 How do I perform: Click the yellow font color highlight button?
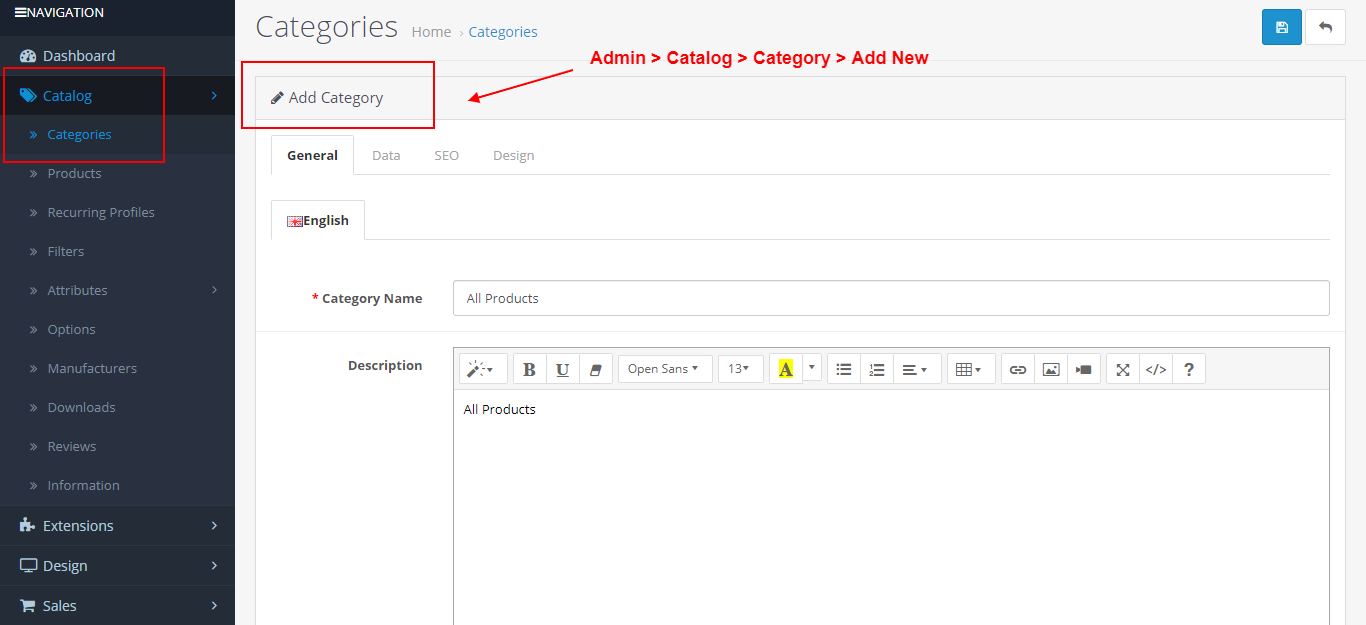point(786,369)
